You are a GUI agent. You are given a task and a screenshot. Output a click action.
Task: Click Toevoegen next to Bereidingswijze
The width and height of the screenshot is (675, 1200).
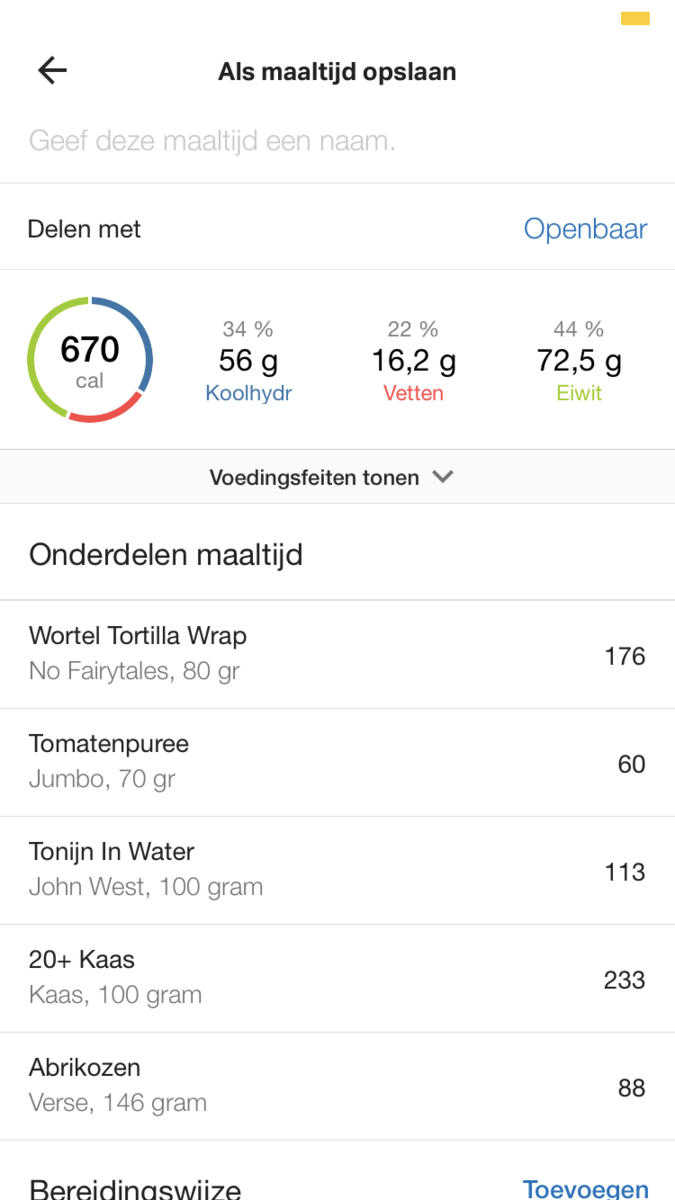tap(585, 1188)
